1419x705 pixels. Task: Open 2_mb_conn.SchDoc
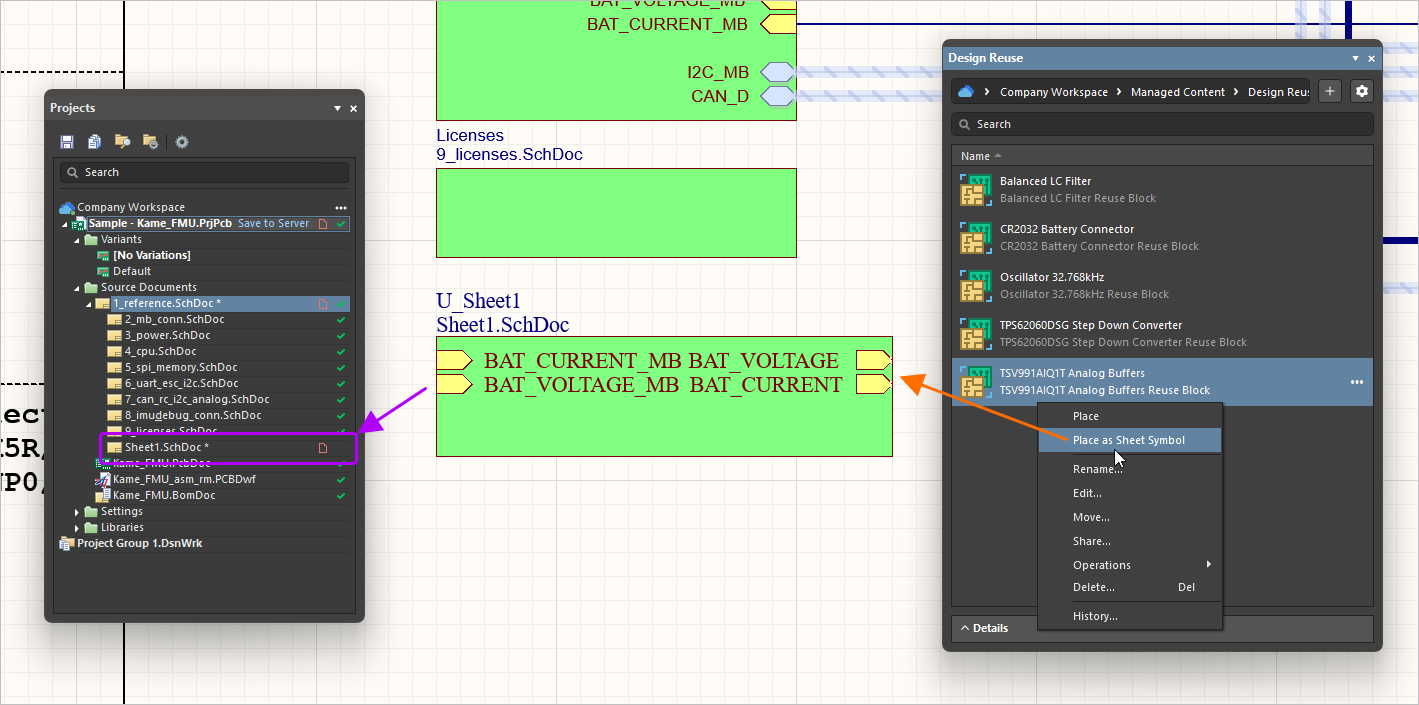click(x=174, y=319)
